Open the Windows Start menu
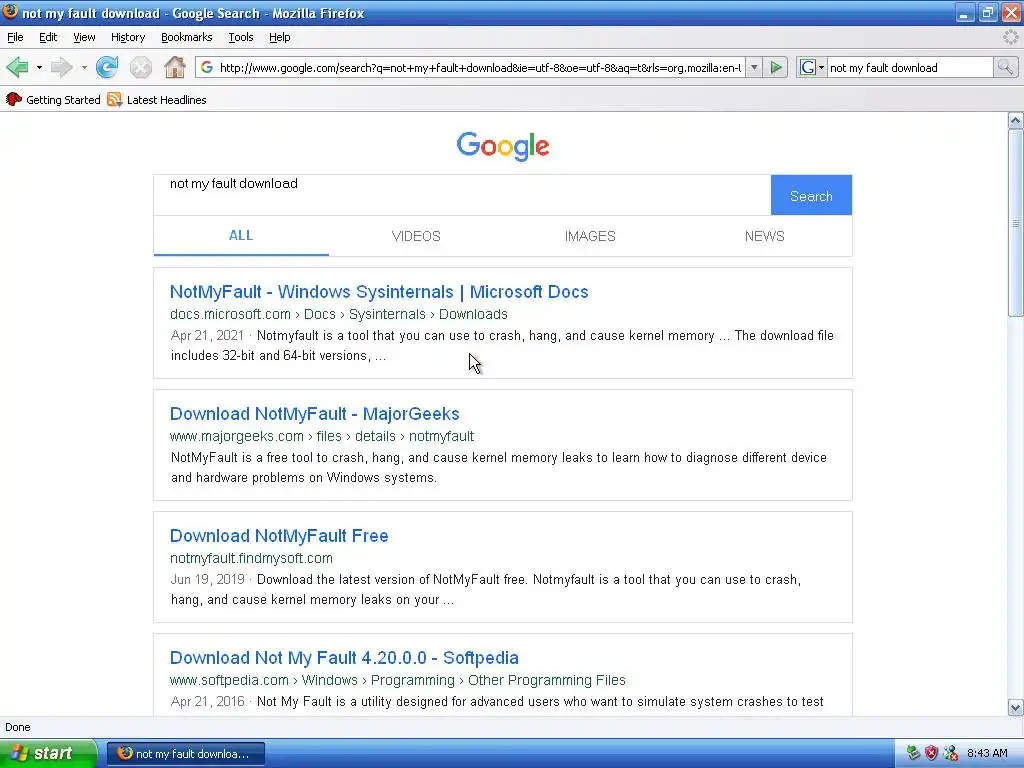The height and width of the screenshot is (768, 1024). pyautogui.click(x=48, y=754)
